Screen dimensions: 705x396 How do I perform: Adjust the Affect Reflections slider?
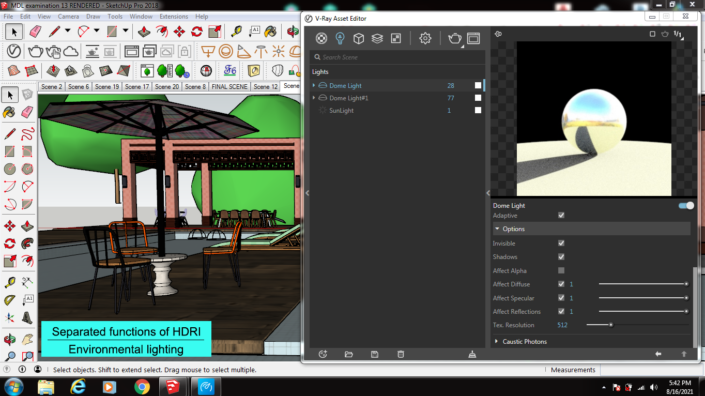[x=643, y=311]
